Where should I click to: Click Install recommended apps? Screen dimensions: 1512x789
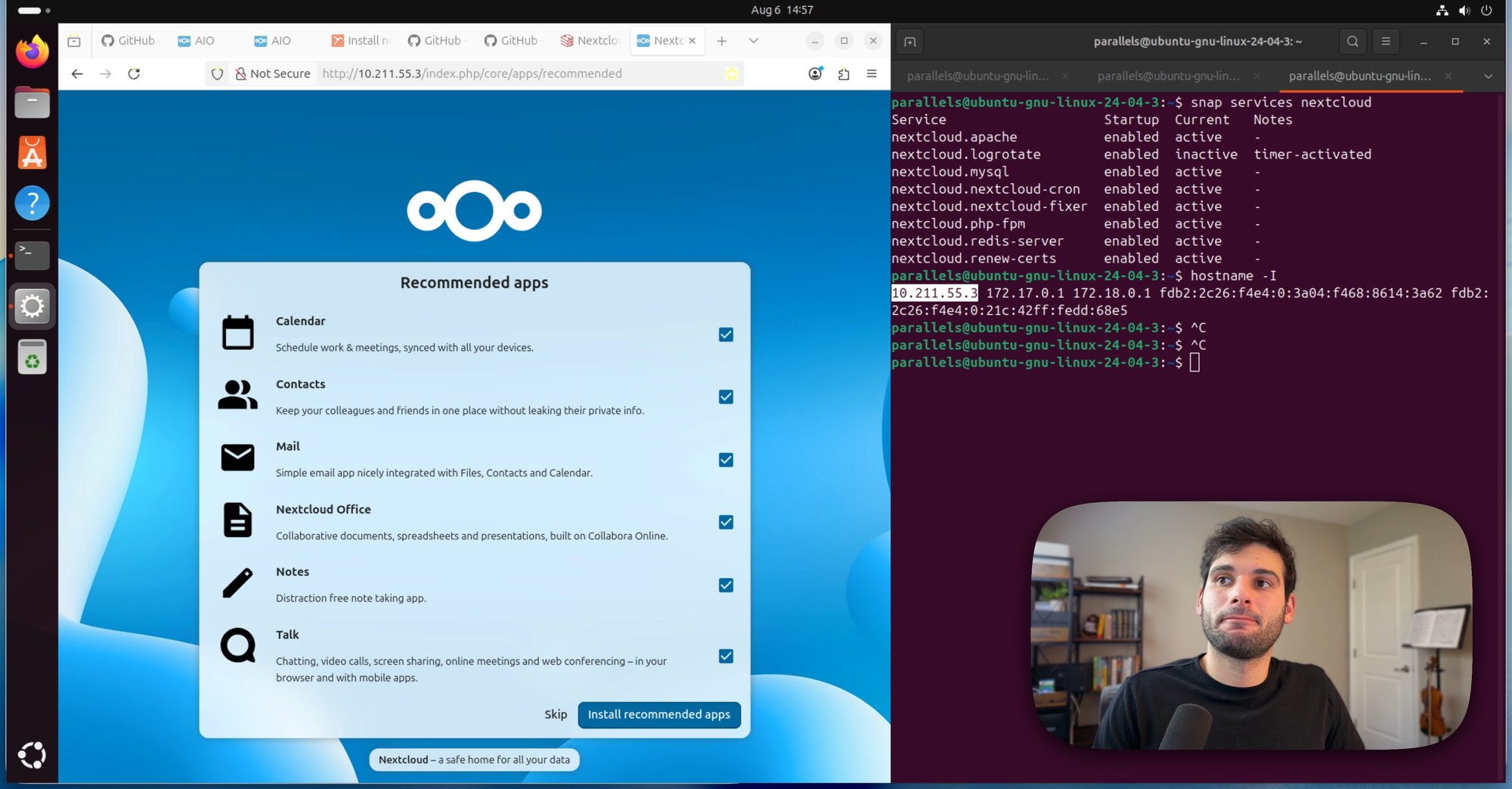(659, 714)
